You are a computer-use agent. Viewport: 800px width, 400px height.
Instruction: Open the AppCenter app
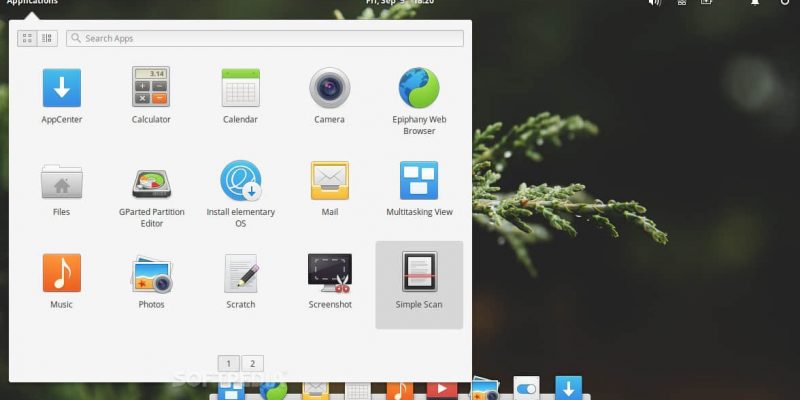tap(62, 88)
